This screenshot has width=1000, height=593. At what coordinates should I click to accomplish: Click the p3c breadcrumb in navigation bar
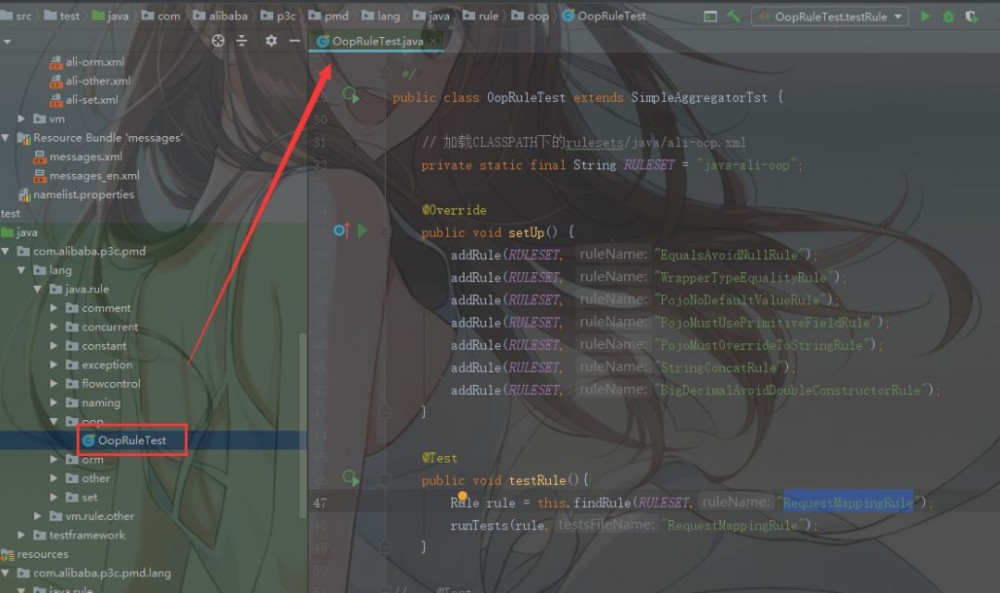279,16
